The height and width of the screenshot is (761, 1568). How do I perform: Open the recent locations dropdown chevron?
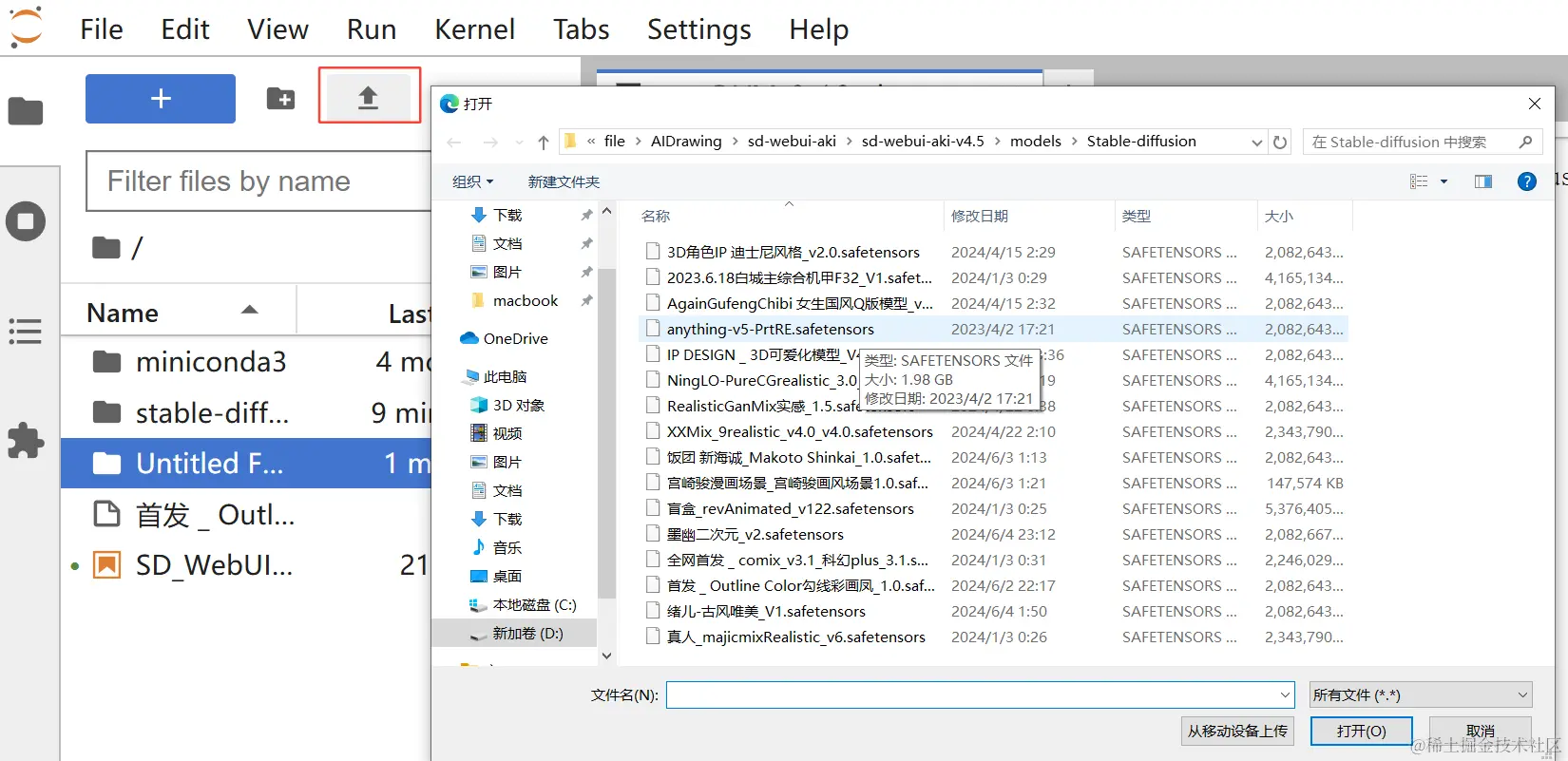[519, 143]
